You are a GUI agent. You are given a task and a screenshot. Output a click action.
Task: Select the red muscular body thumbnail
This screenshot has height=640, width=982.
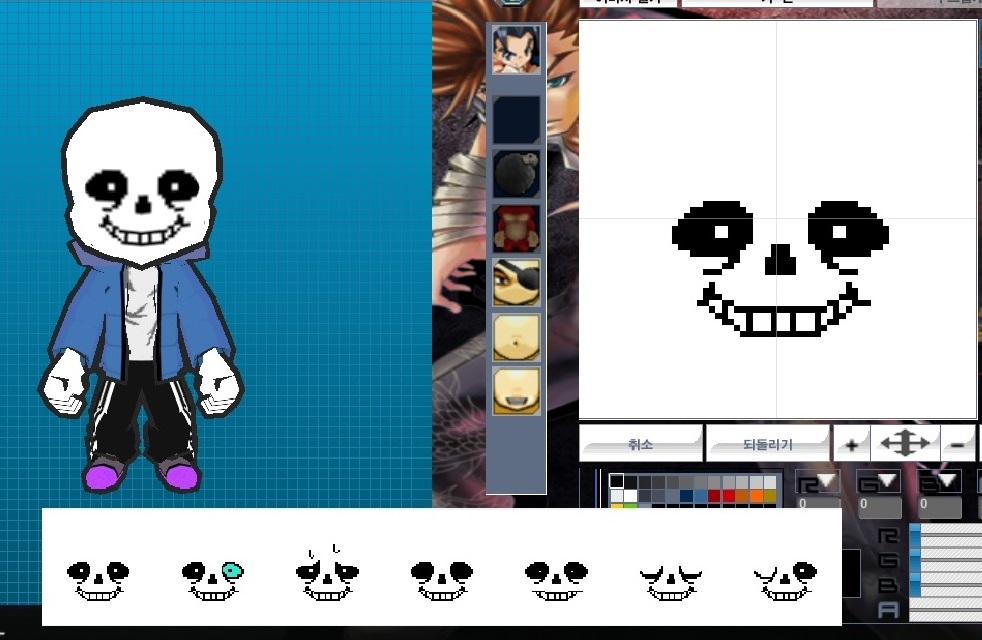(516, 229)
